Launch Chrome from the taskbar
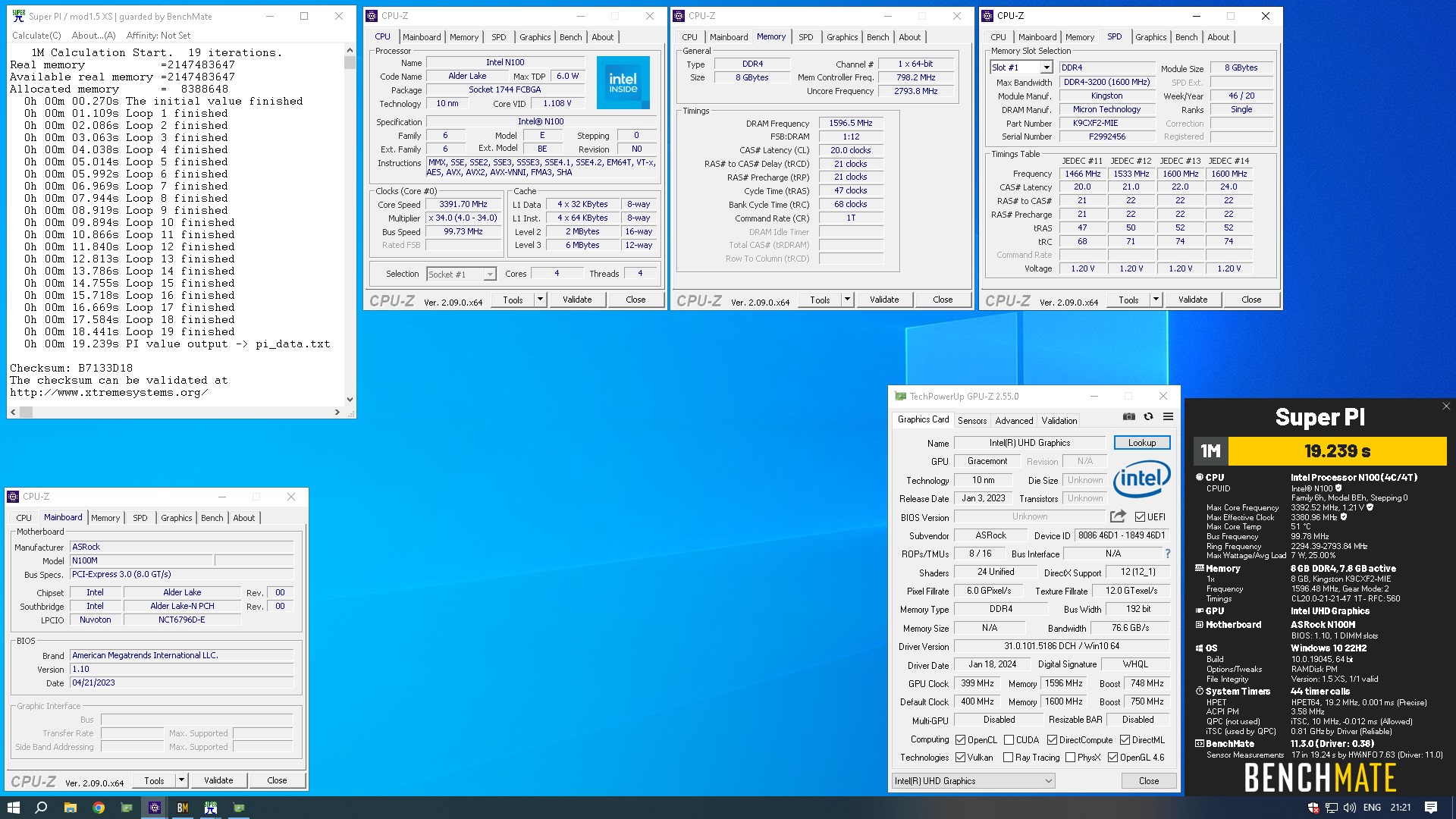 click(x=99, y=808)
